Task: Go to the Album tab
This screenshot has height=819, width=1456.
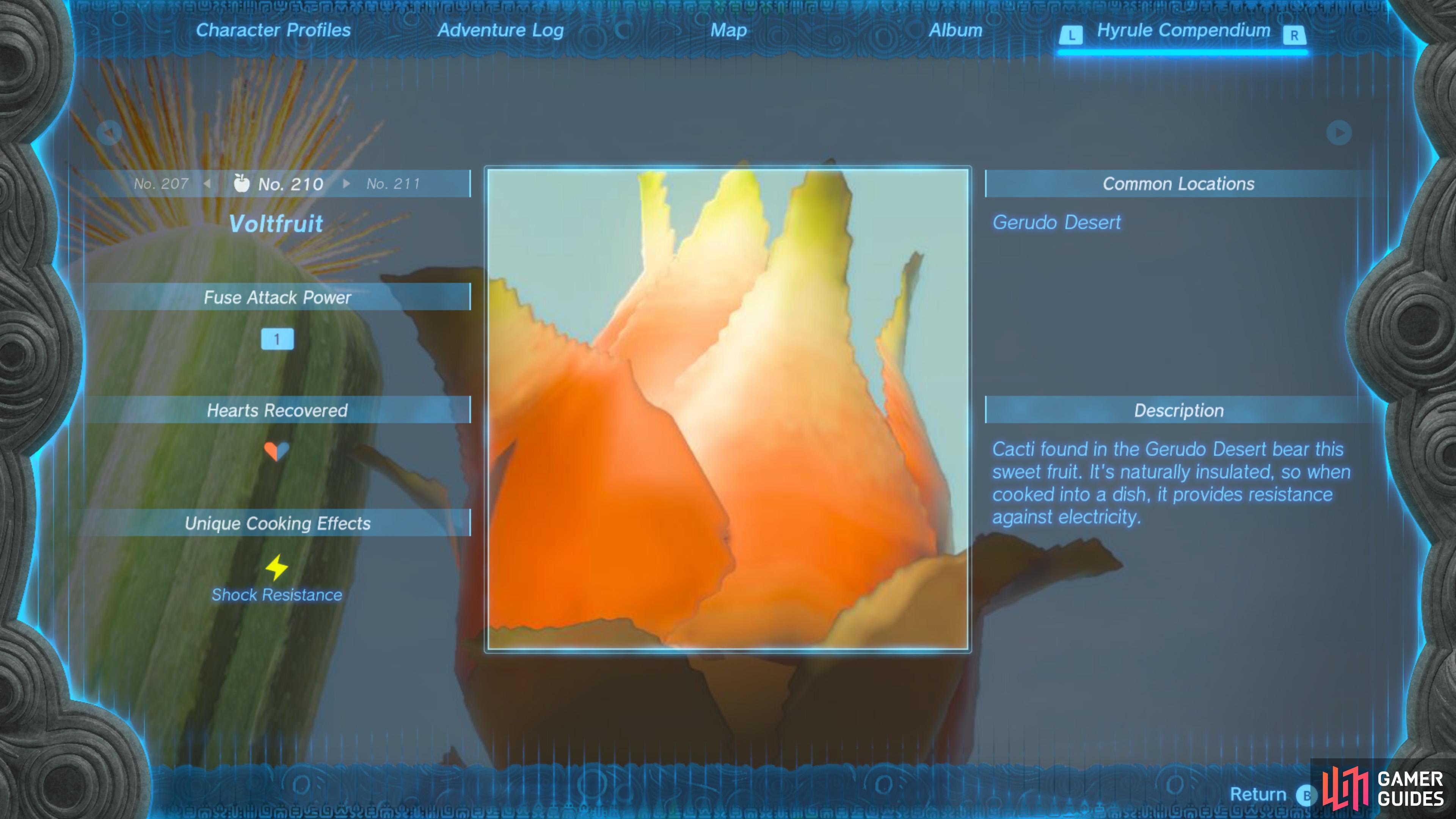Action: tap(955, 30)
